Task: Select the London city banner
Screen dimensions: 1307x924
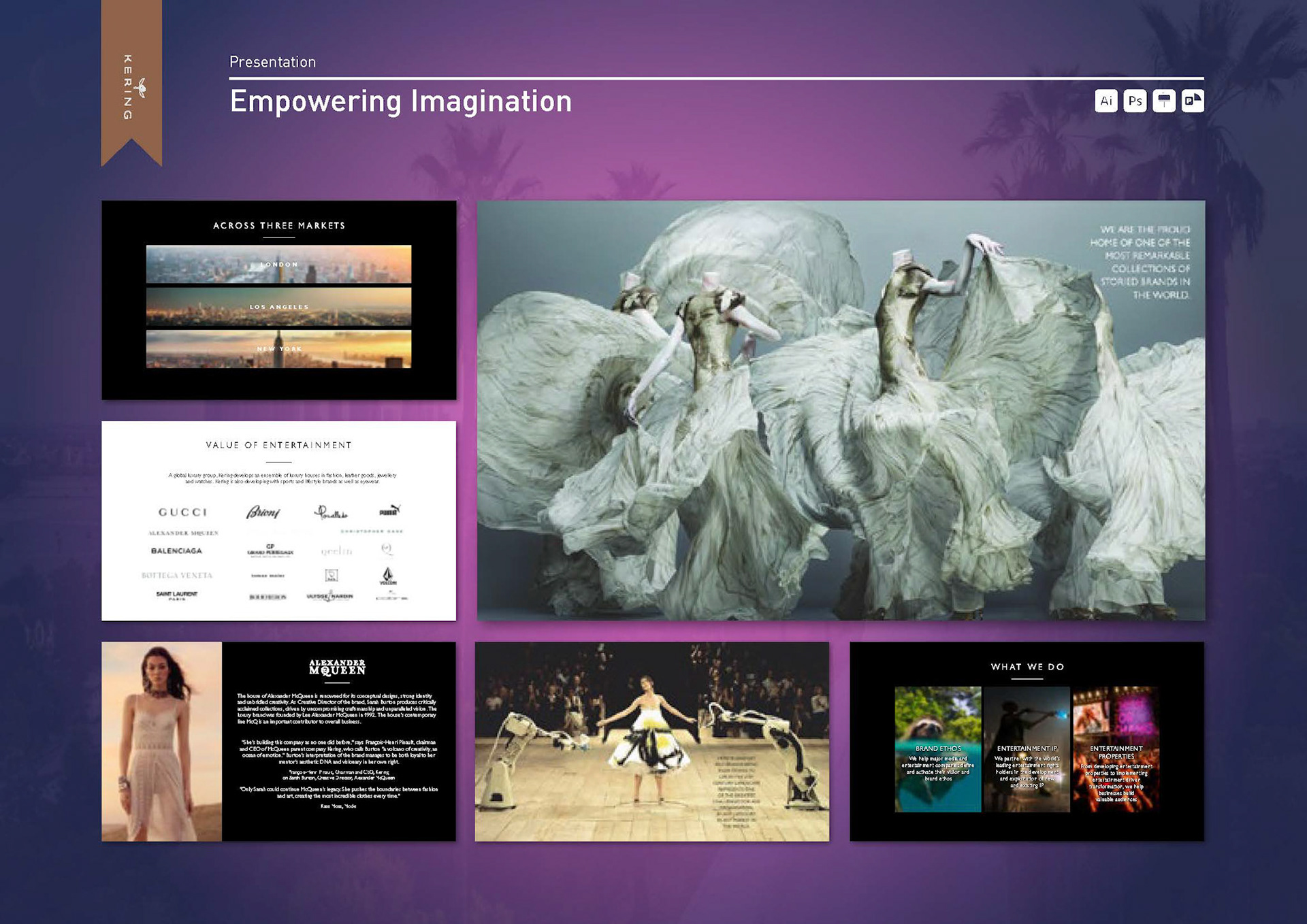Action: 278,264
